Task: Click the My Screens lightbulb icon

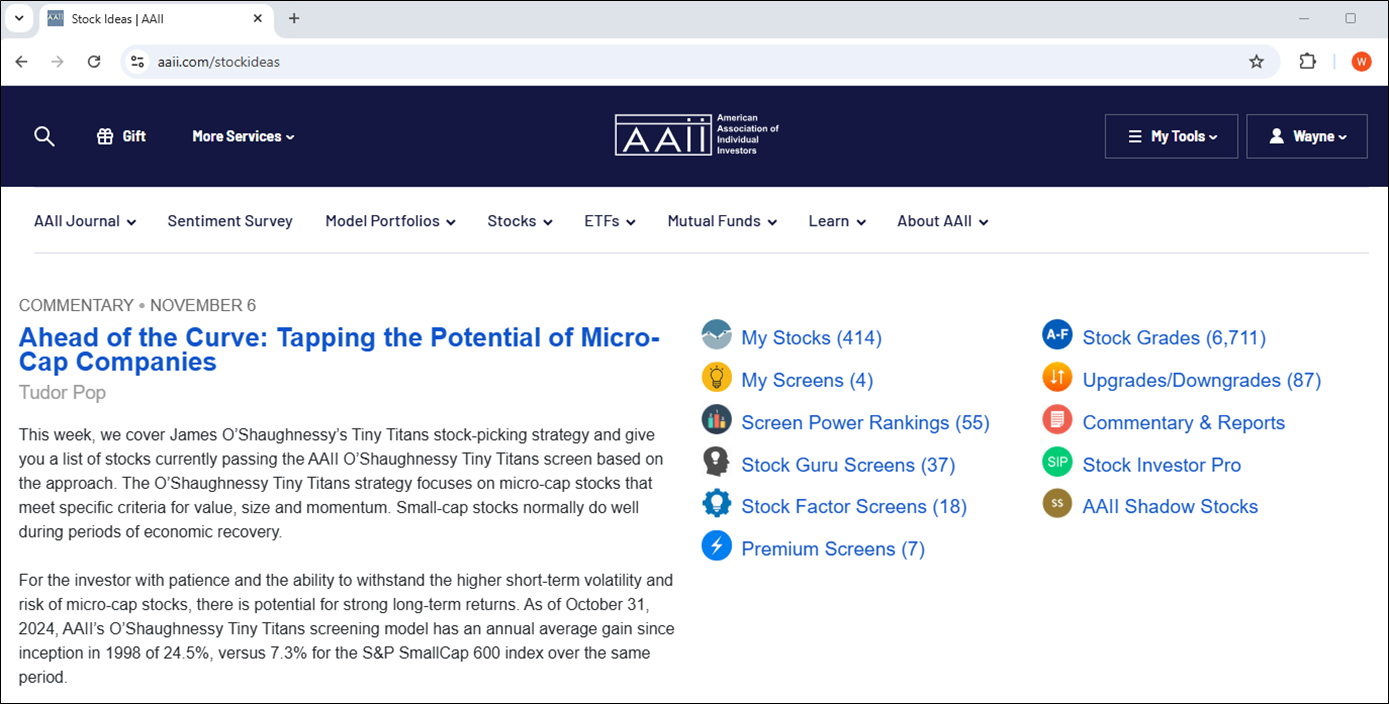Action: (716, 379)
